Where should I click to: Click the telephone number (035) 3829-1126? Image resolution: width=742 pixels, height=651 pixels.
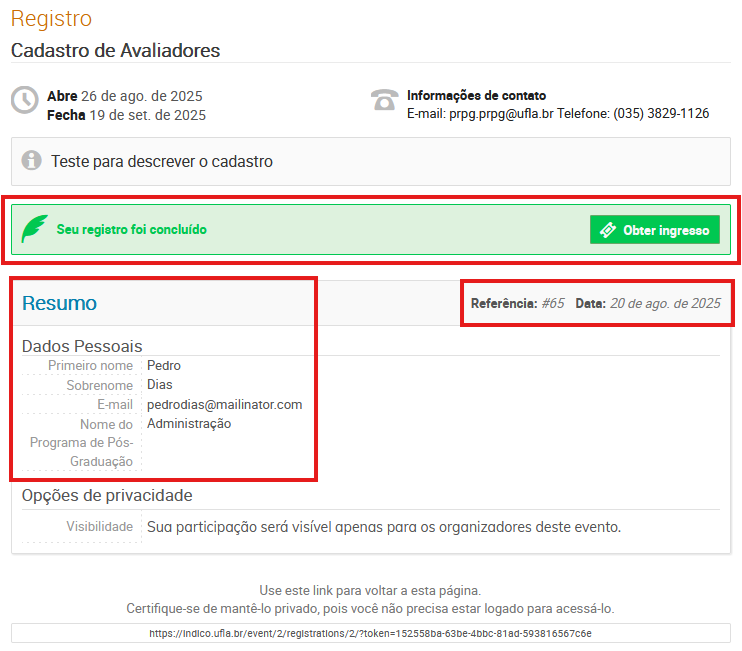[661, 114]
